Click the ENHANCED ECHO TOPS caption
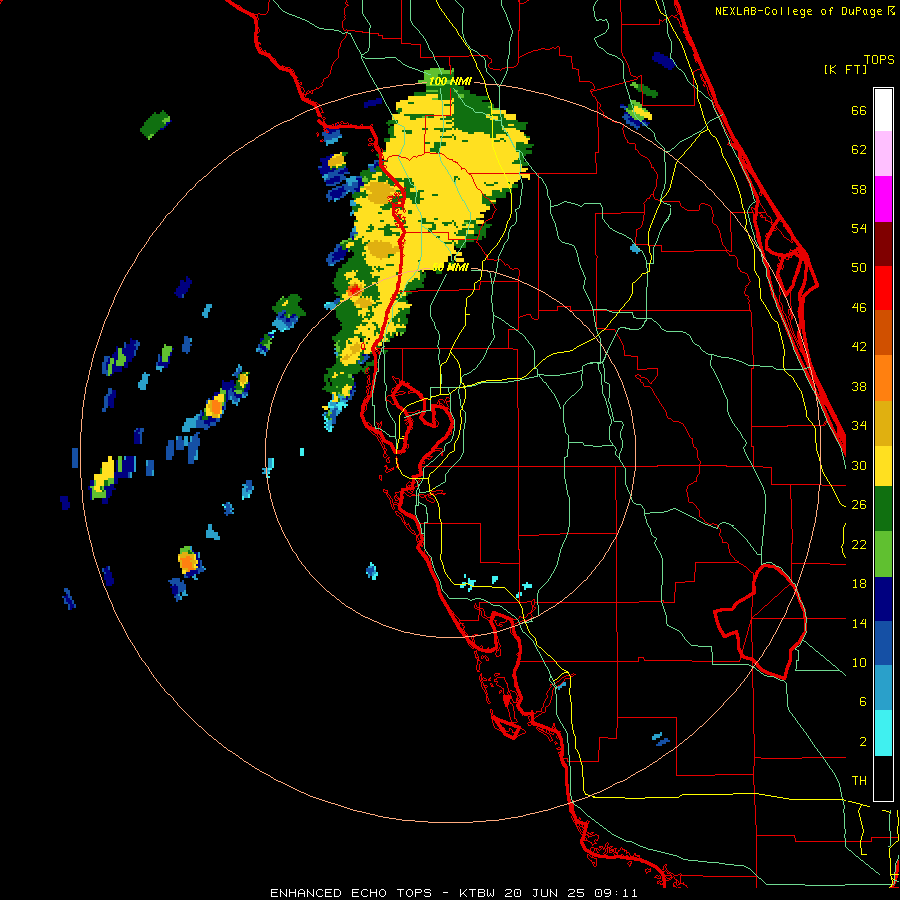The image size is (900, 900). (351, 893)
